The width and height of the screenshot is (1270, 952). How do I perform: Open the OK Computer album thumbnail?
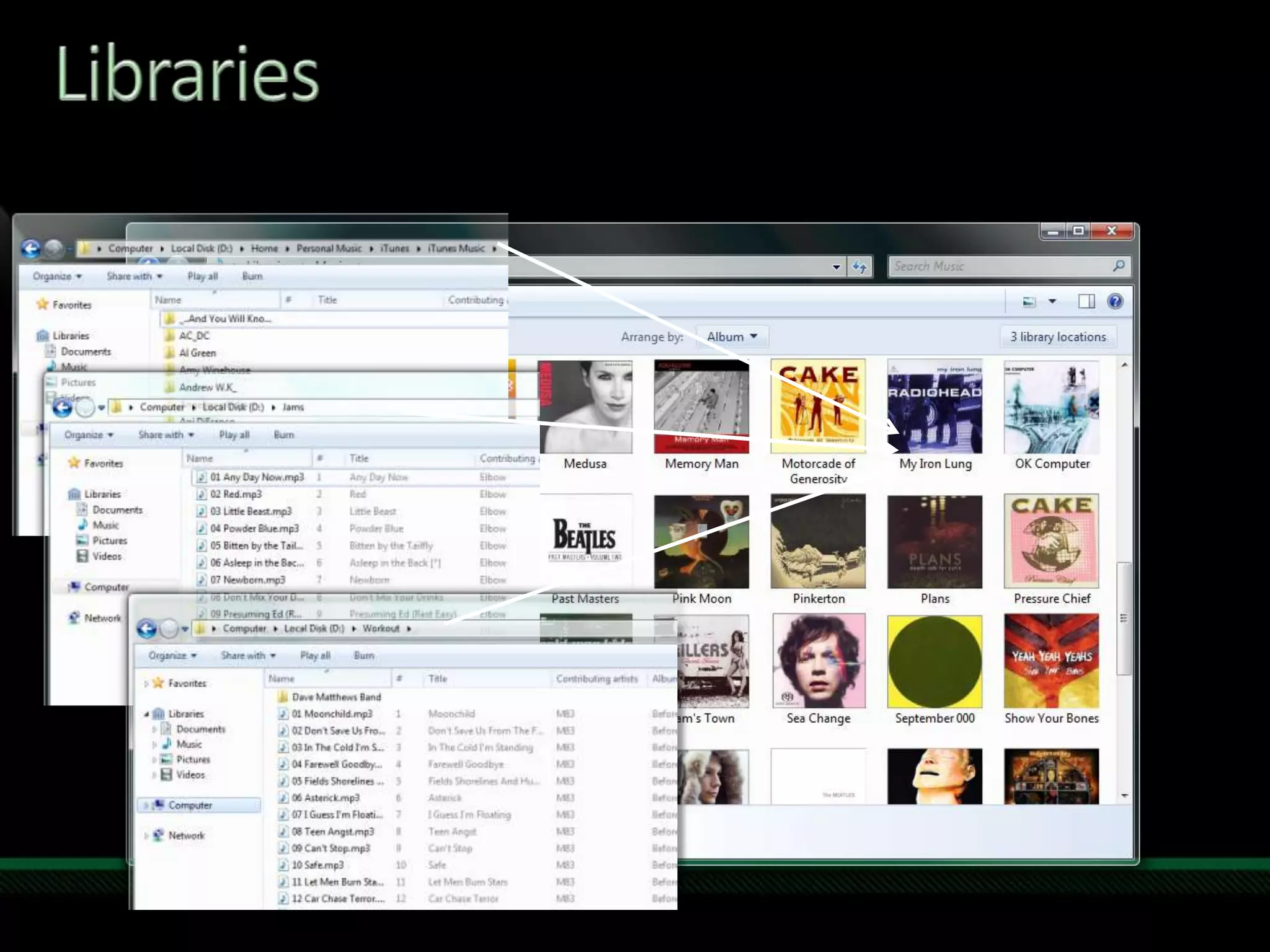click(1052, 407)
